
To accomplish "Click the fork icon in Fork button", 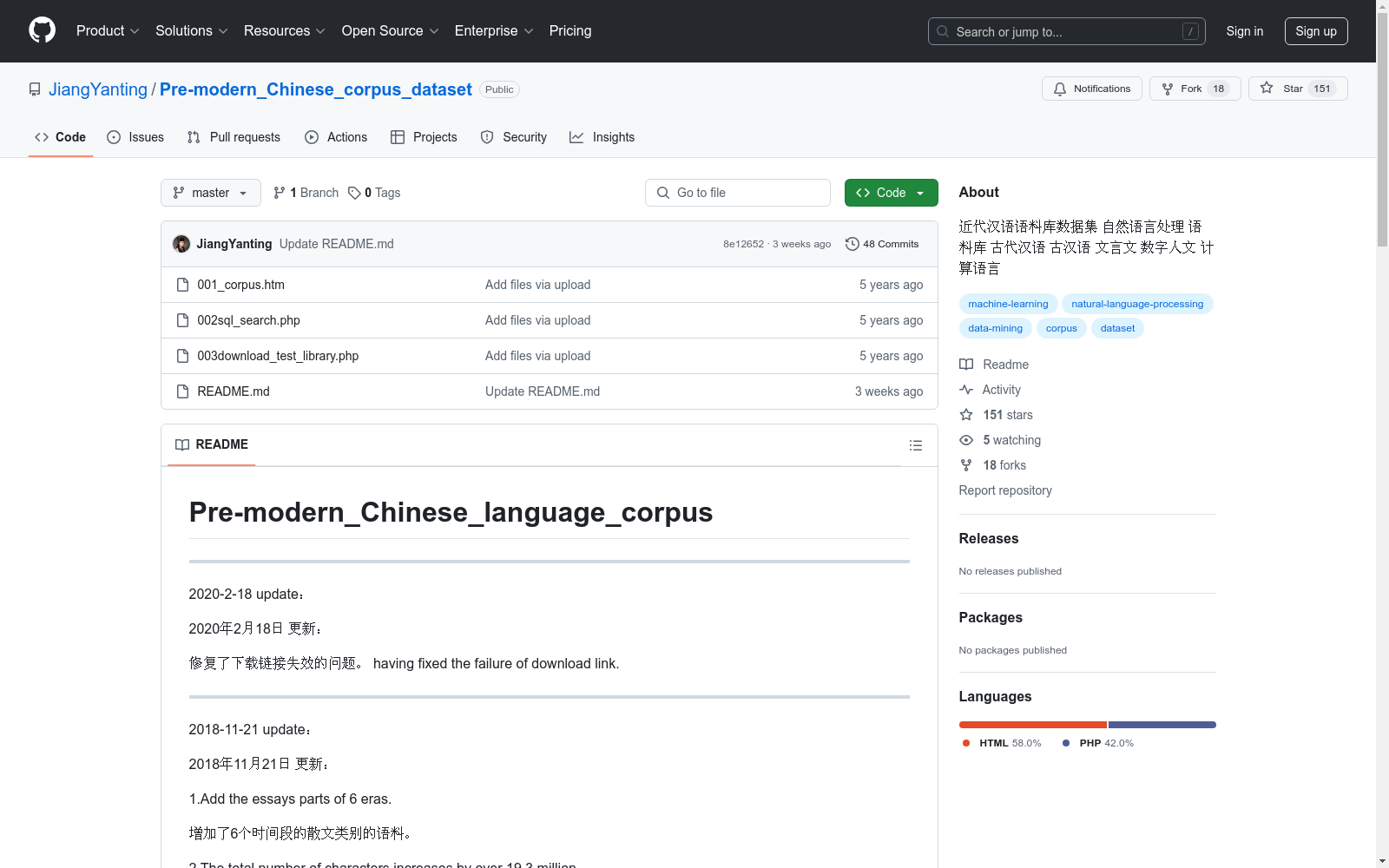I will (x=1168, y=89).
